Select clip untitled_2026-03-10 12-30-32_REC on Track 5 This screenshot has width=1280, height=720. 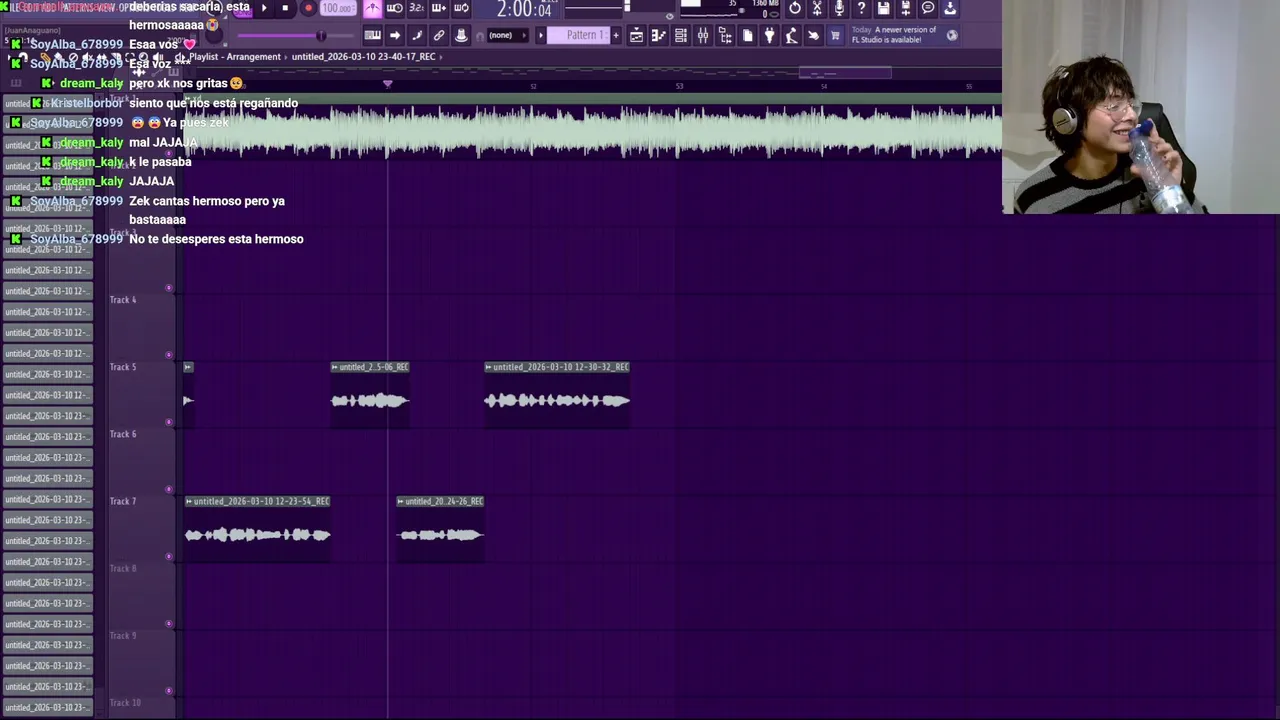point(557,395)
